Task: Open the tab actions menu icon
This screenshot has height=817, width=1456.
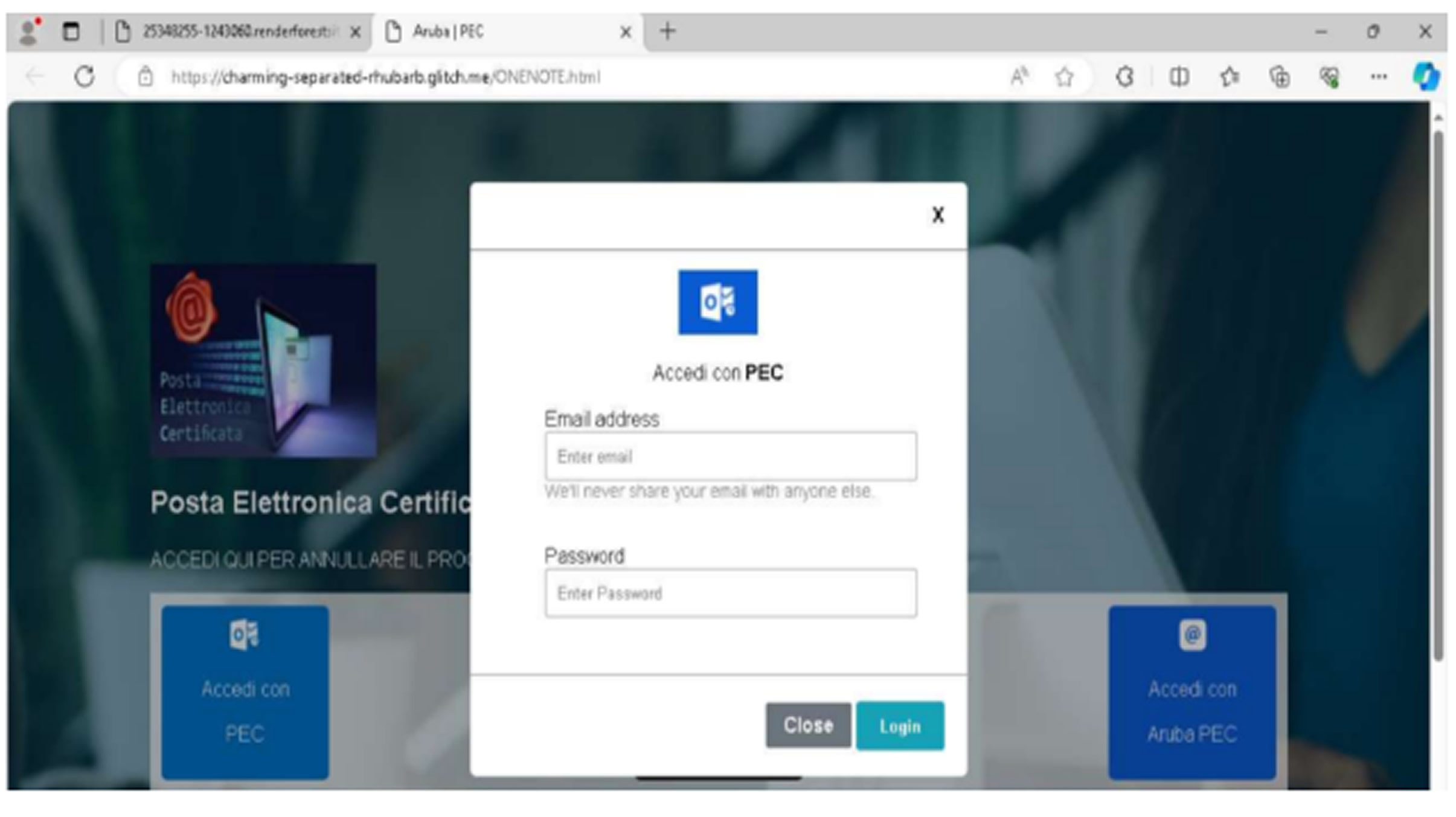Action: (x=71, y=31)
